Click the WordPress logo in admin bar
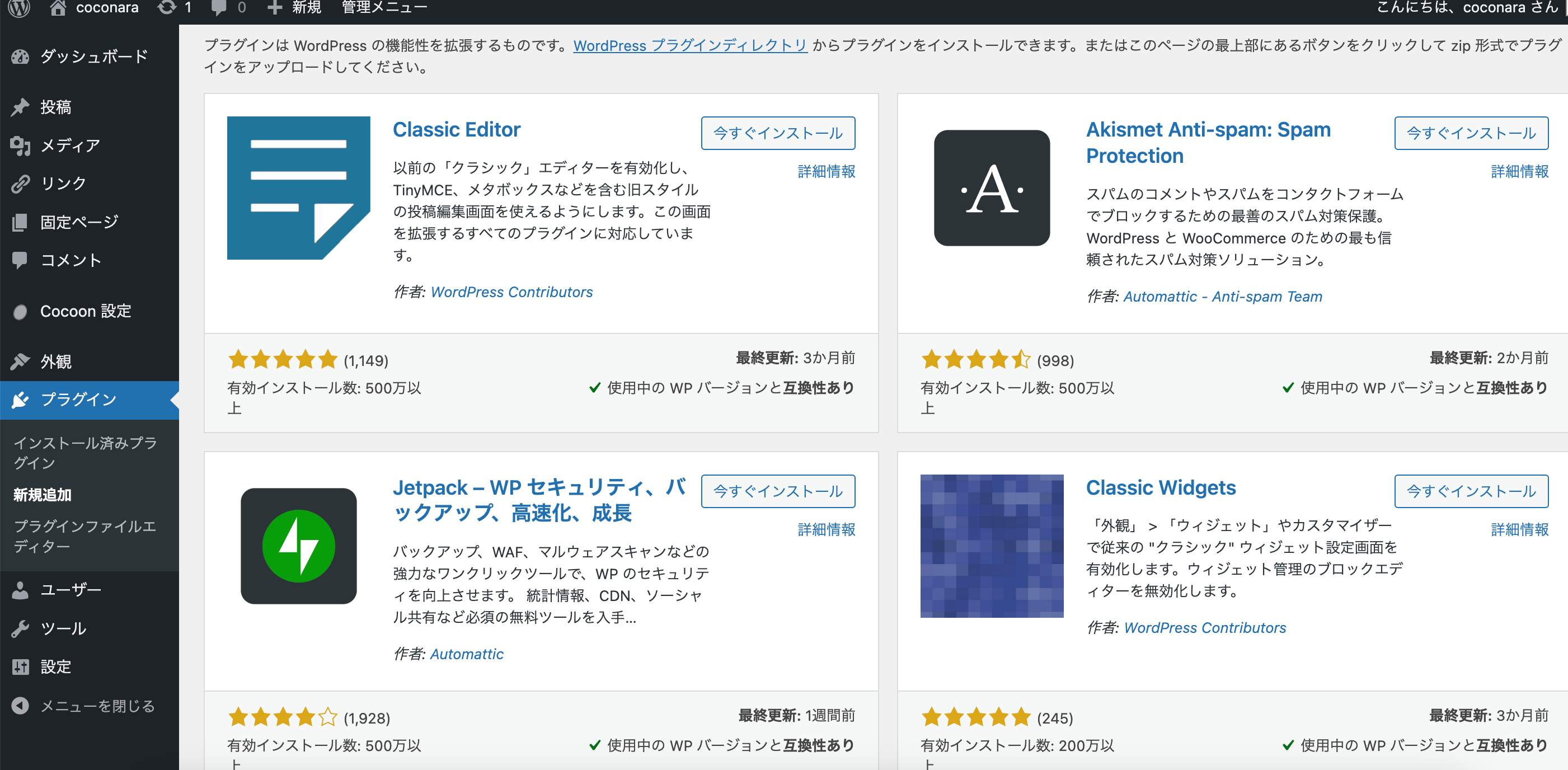Viewport: 1568px width, 770px height. 20,7
